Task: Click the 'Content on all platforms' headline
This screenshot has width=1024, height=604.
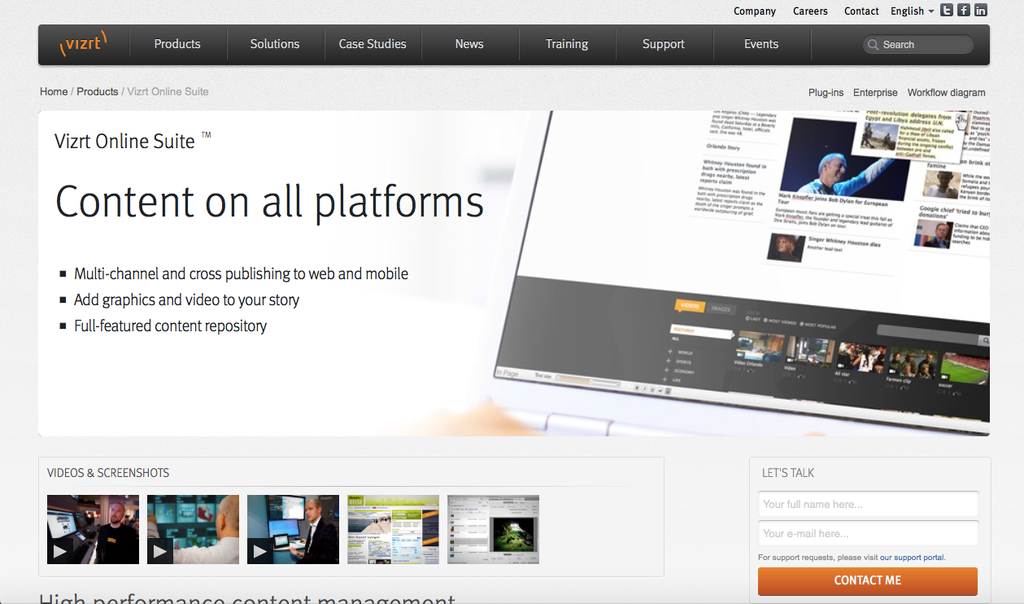Action: [269, 201]
